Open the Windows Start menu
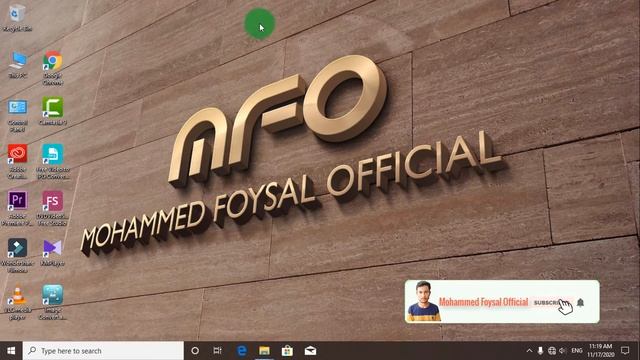The image size is (640, 360). coord(11,351)
